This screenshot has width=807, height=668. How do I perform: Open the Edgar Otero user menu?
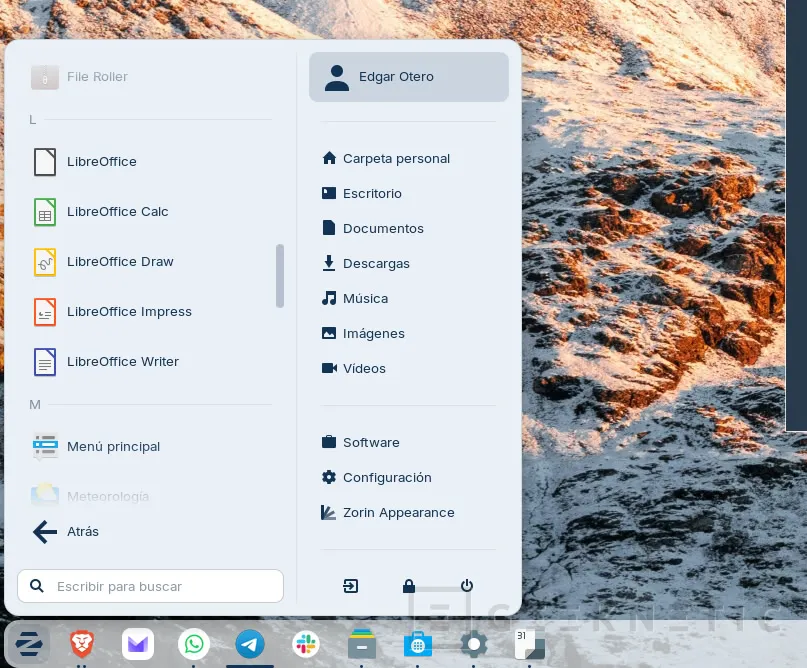(396, 77)
